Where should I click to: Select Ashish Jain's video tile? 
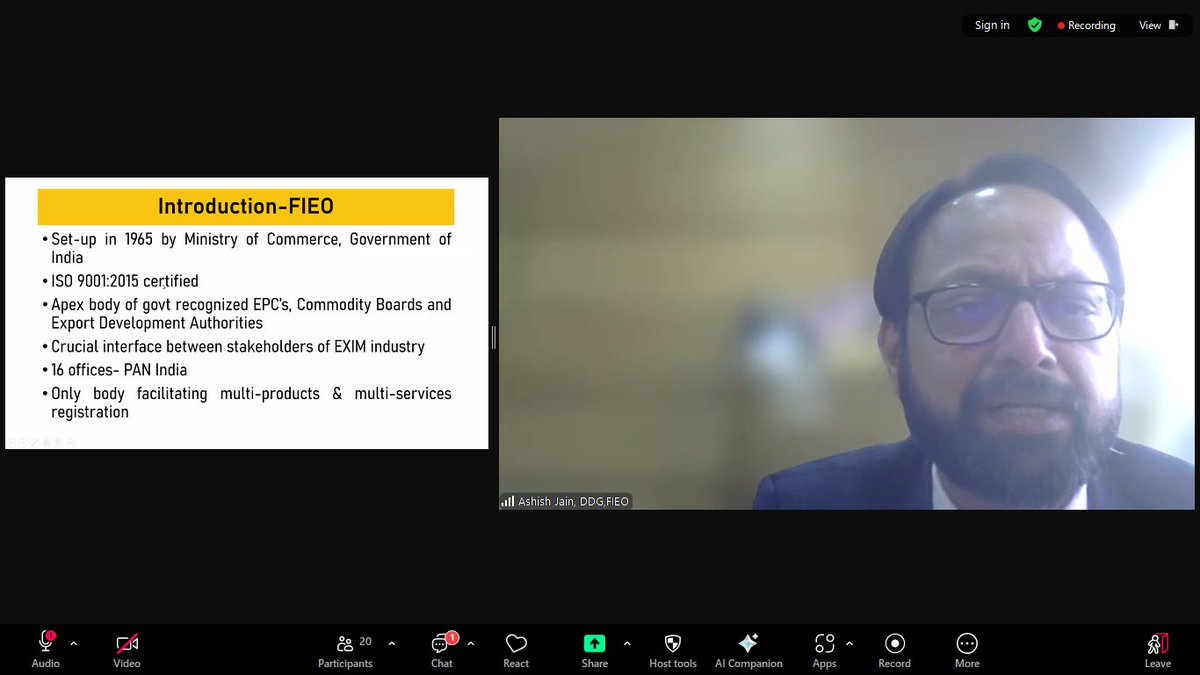(x=846, y=314)
